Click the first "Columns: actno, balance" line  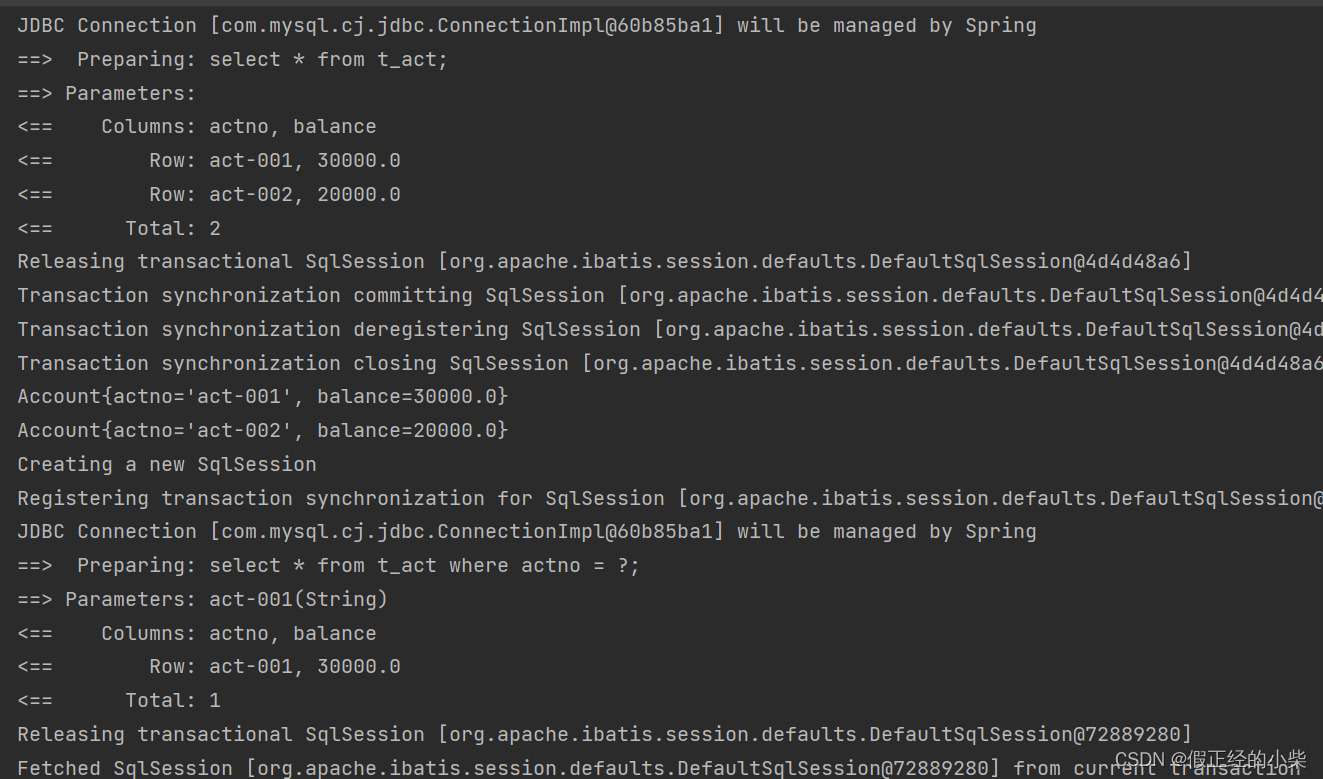tap(197, 127)
